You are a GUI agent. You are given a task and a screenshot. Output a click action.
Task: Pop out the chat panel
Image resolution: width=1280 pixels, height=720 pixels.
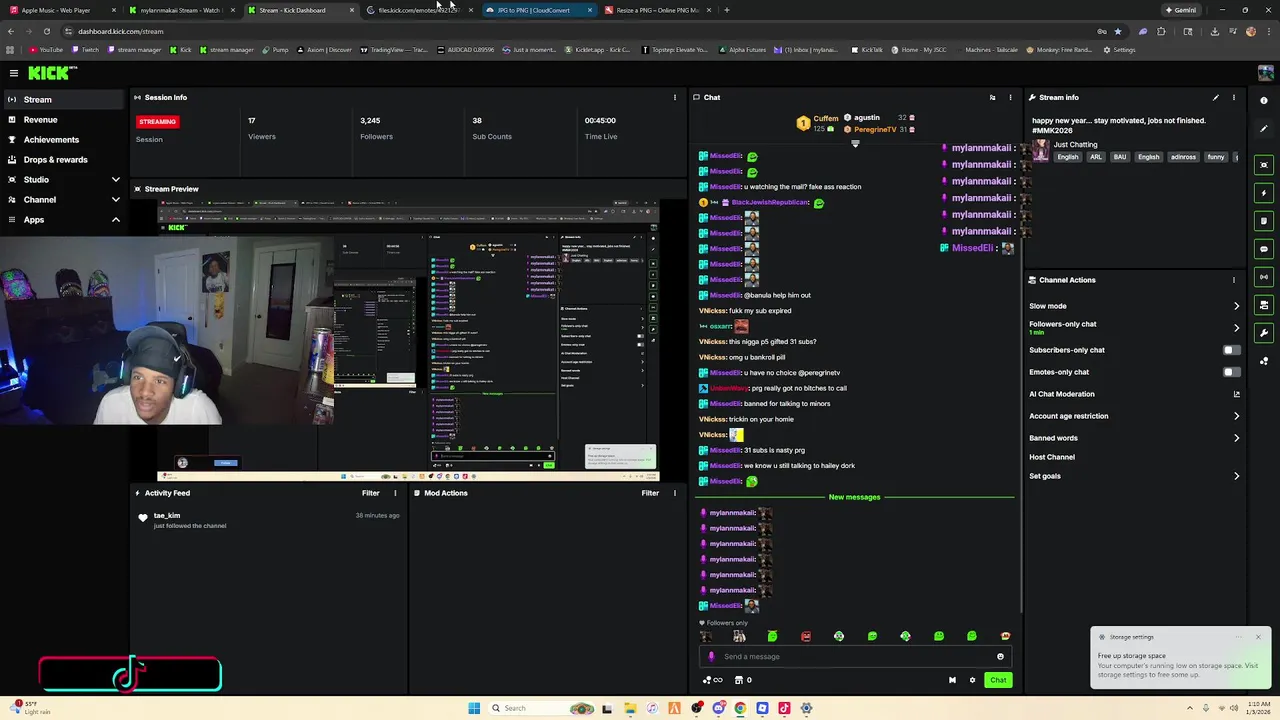[x=992, y=98]
